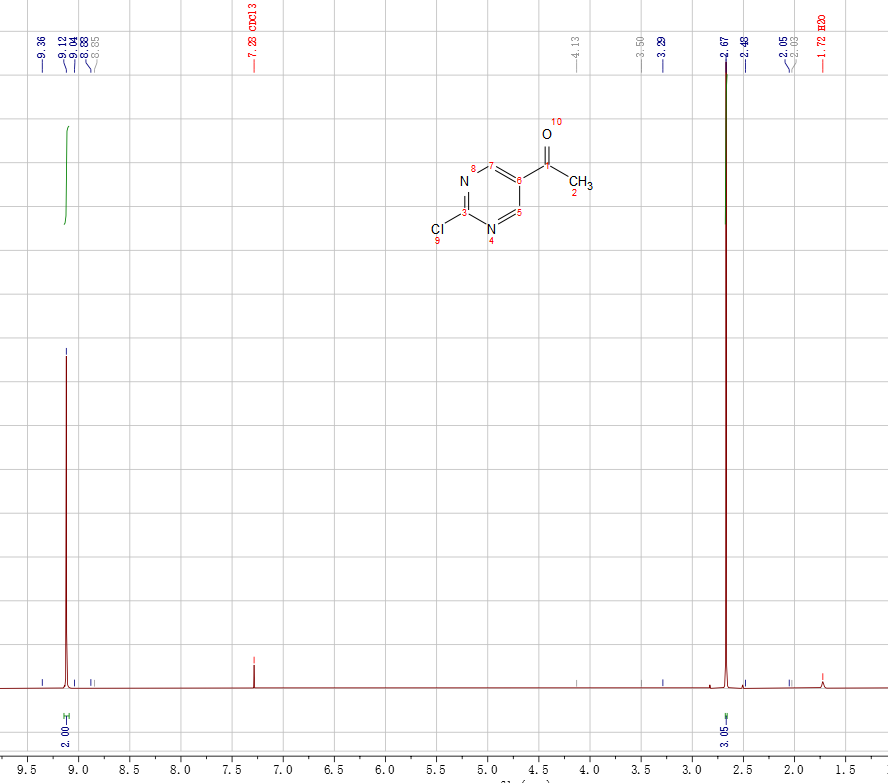Image resolution: width=888 pixels, height=783 pixels.
Task: Select the 3.29 peak label
Action: (x=662, y=47)
